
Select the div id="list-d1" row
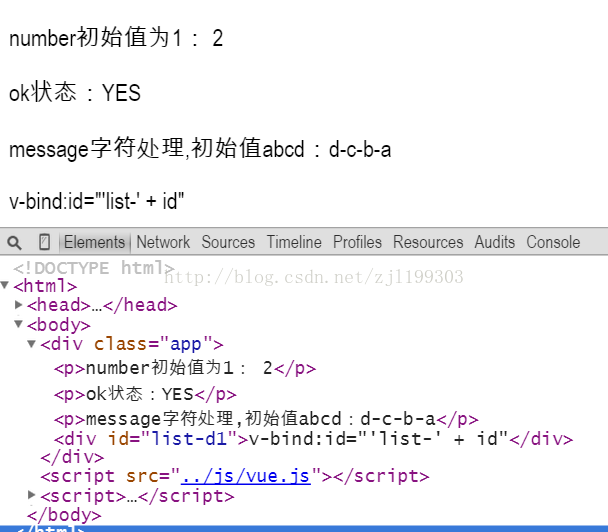pyautogui.click(x=313, y=439)
